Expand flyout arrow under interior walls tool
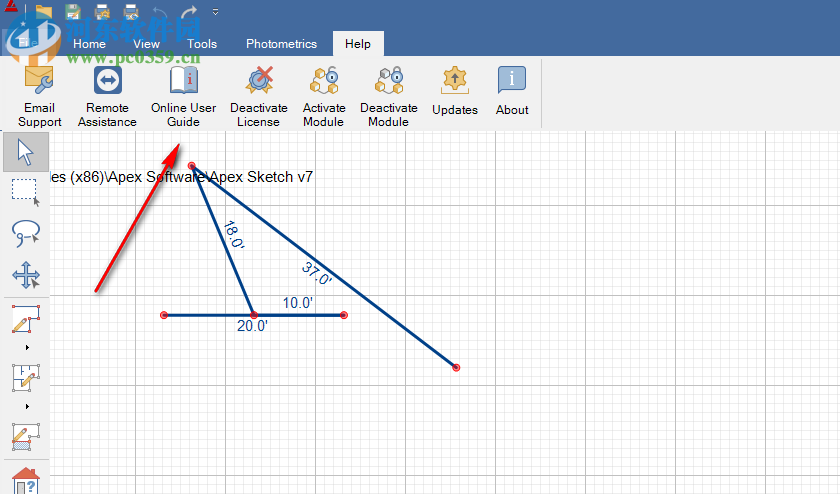Viewport: 840px width, 494px height. point(27,407)
